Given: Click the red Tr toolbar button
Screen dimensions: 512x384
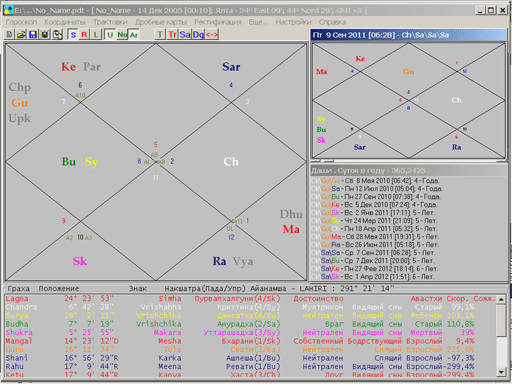Looking at the screenshot, I should 172,34.
